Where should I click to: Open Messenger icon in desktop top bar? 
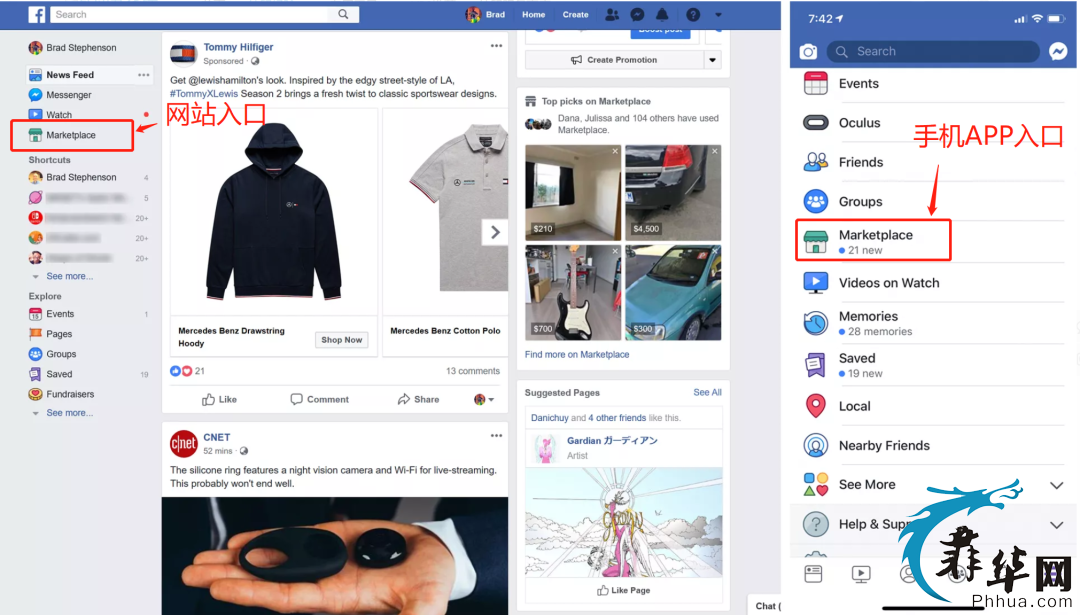coord(637,14)
